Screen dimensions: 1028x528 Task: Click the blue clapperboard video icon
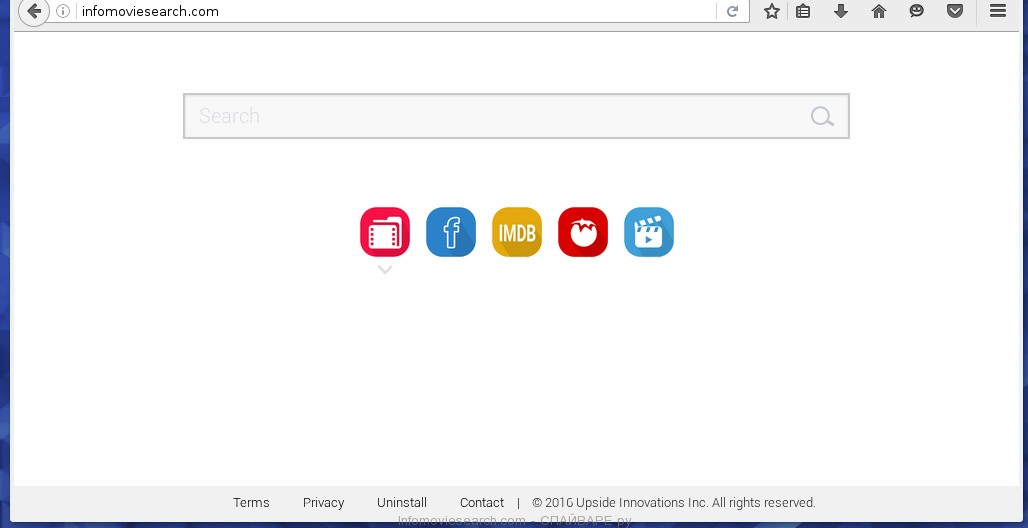pyautogui.click(x=649, y=232)
